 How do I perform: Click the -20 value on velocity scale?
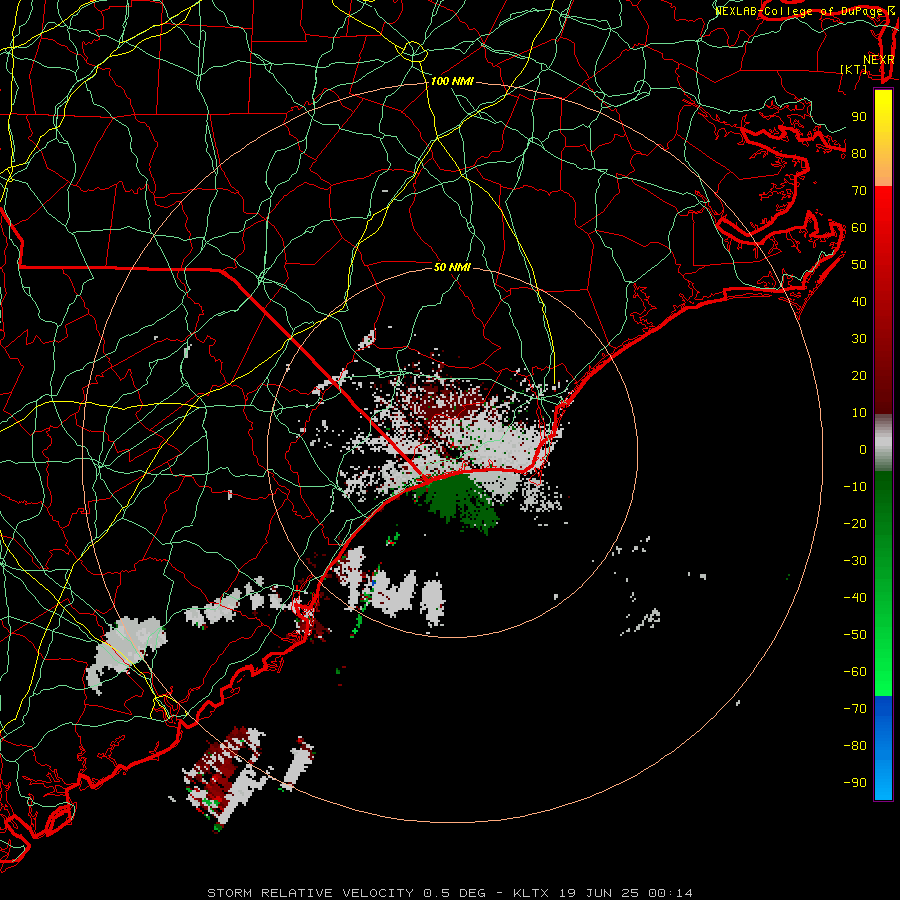(x=855, y=523)
